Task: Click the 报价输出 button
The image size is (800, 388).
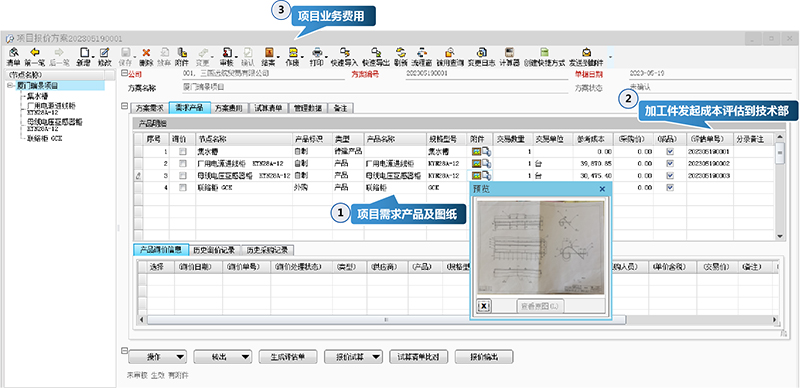Action: coord(484,356)
